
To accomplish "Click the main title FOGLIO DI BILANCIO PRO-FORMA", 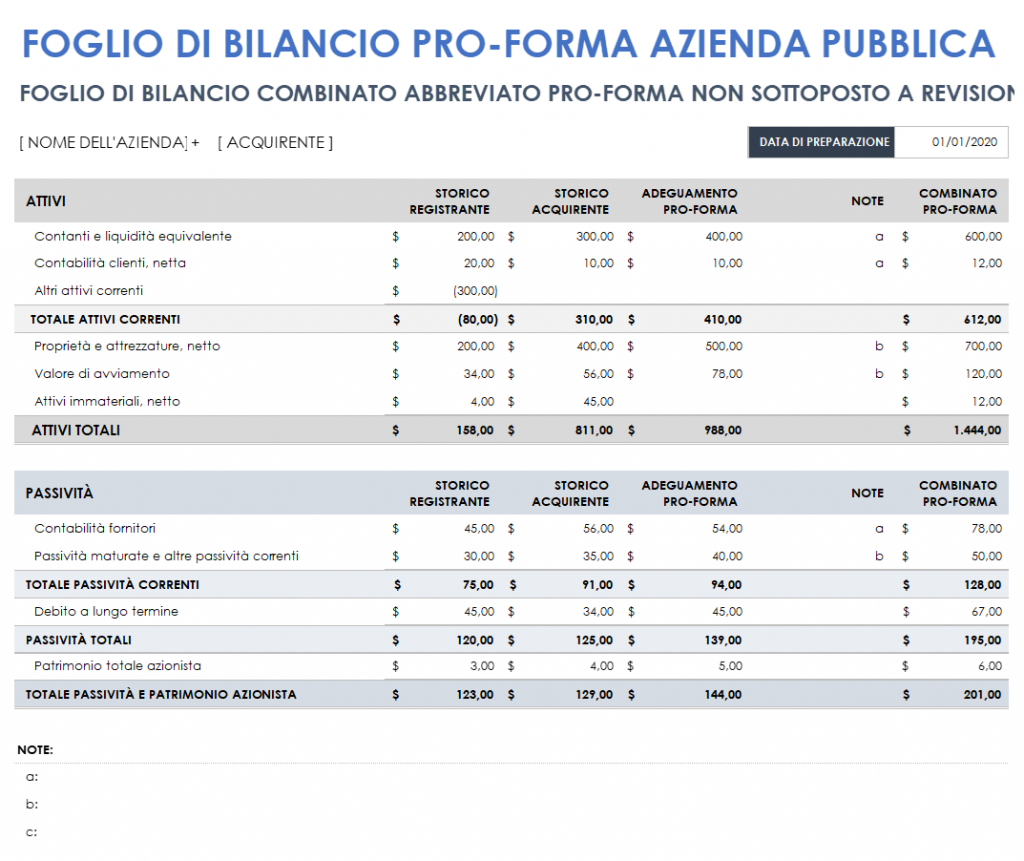I will pyautogui.click(x=508, y=43).
